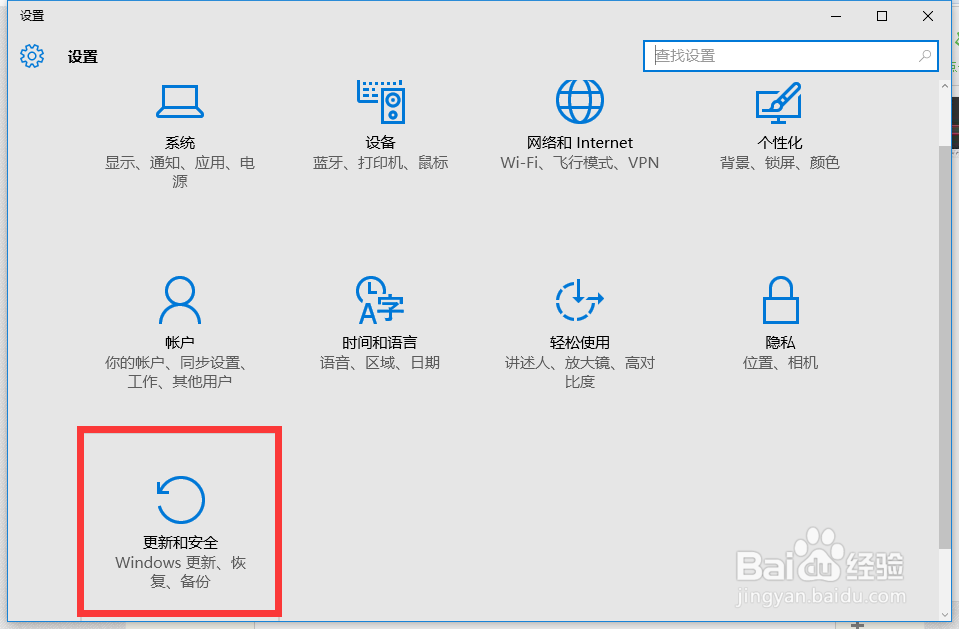
Task: Click the taskbar strip at screen bottom
Action: pyautogui.click(x=480, y=624)
